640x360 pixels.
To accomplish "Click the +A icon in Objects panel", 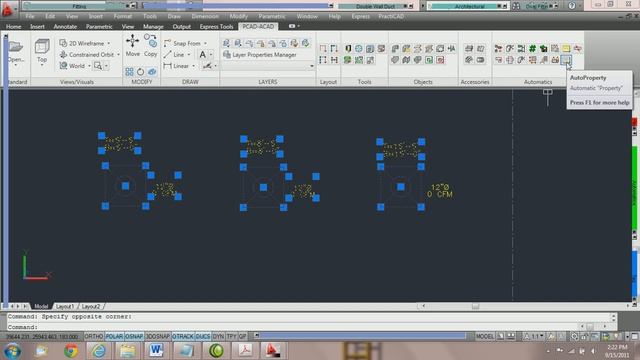I will (x=451, y=49).
